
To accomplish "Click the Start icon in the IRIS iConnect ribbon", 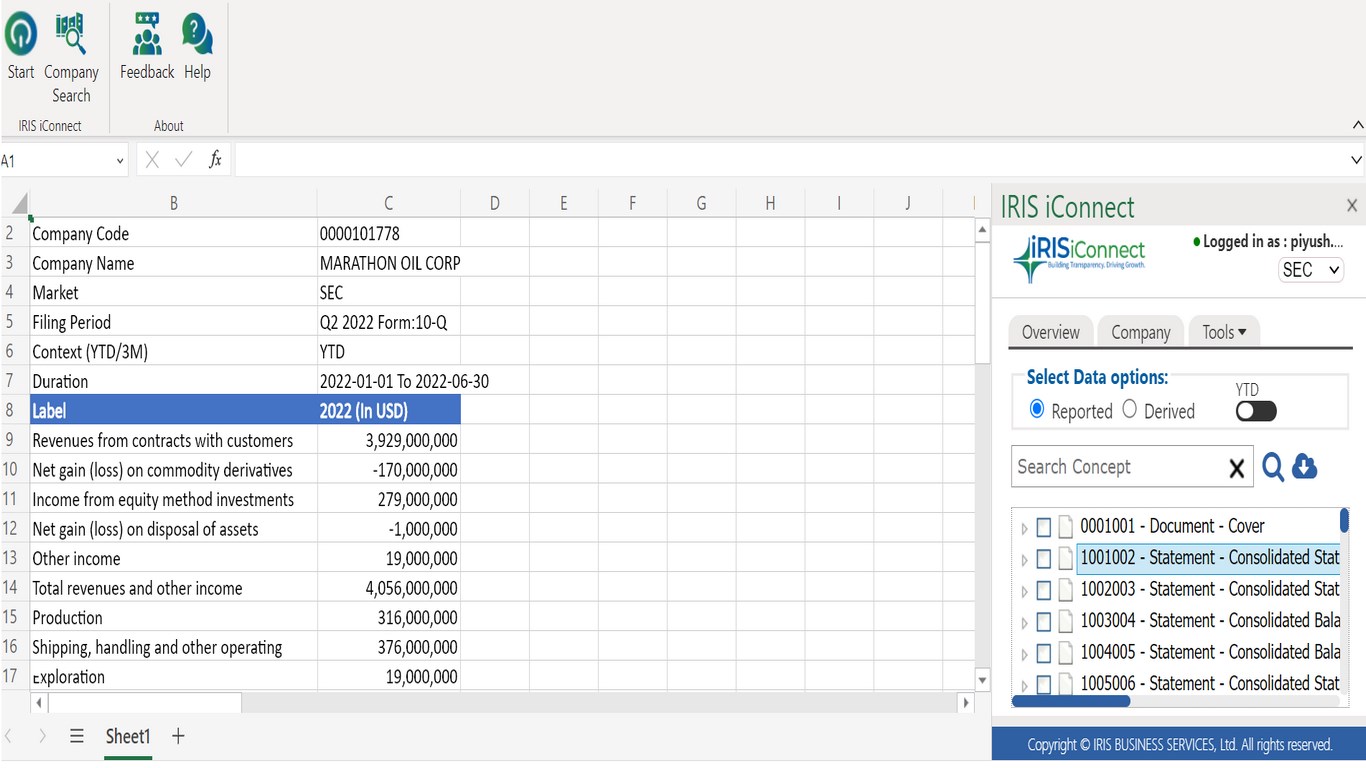I will click(21, 35).
